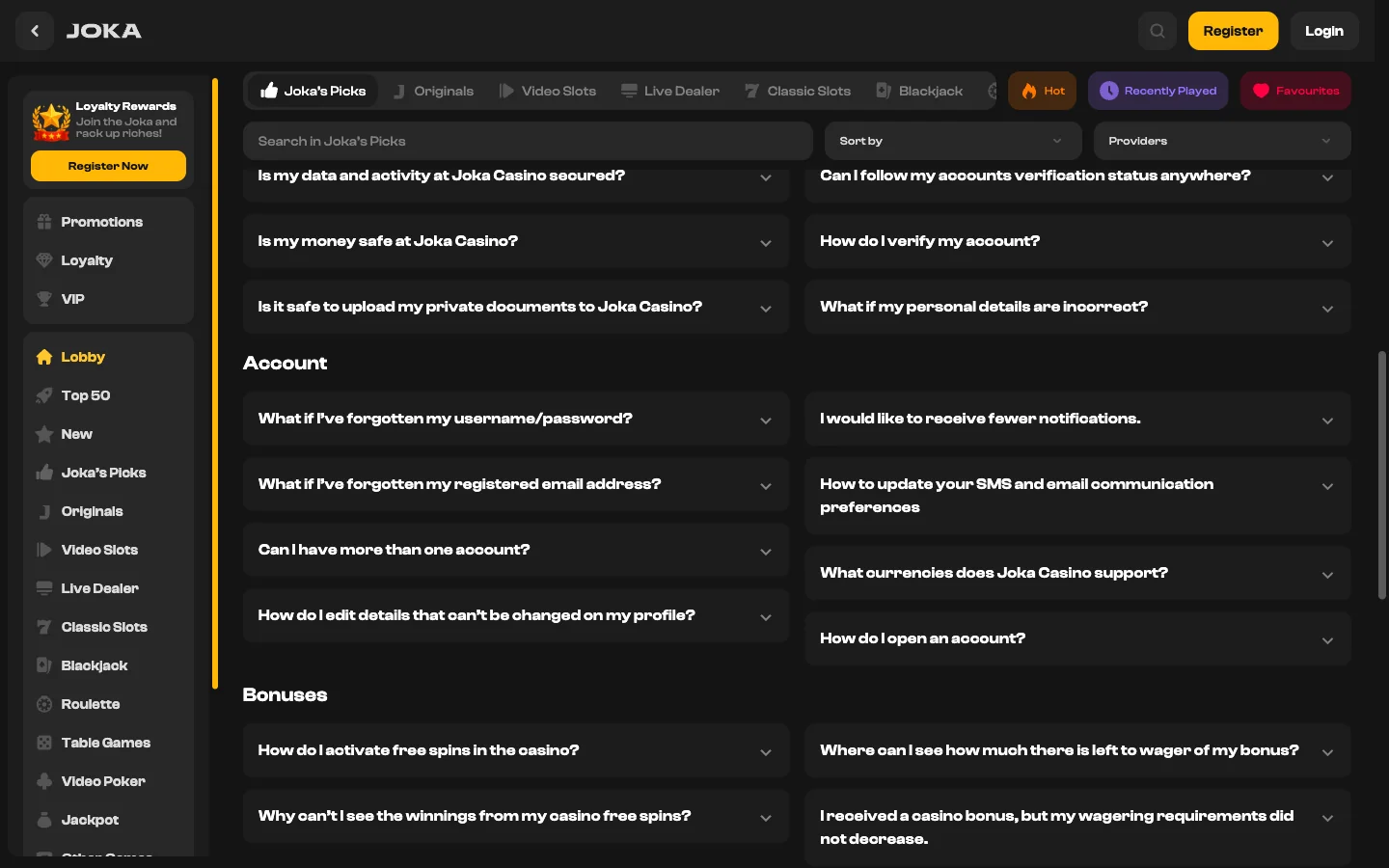1389x868 pixels.
Task: Expand "I received a casino bonus" wagering question
Action: tap(1077, 827)
